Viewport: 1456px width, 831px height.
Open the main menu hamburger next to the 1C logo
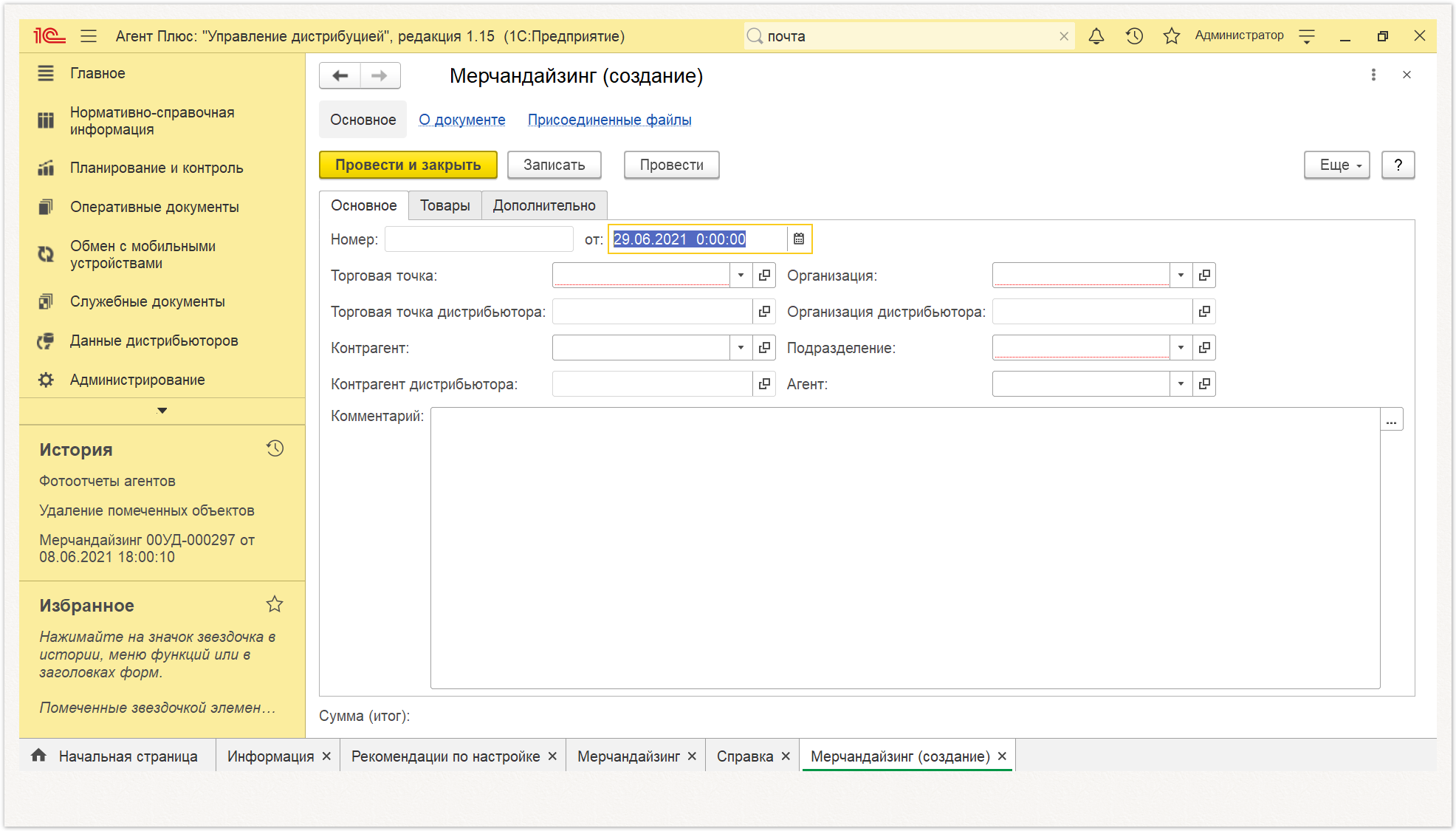(x=89, y=35)
